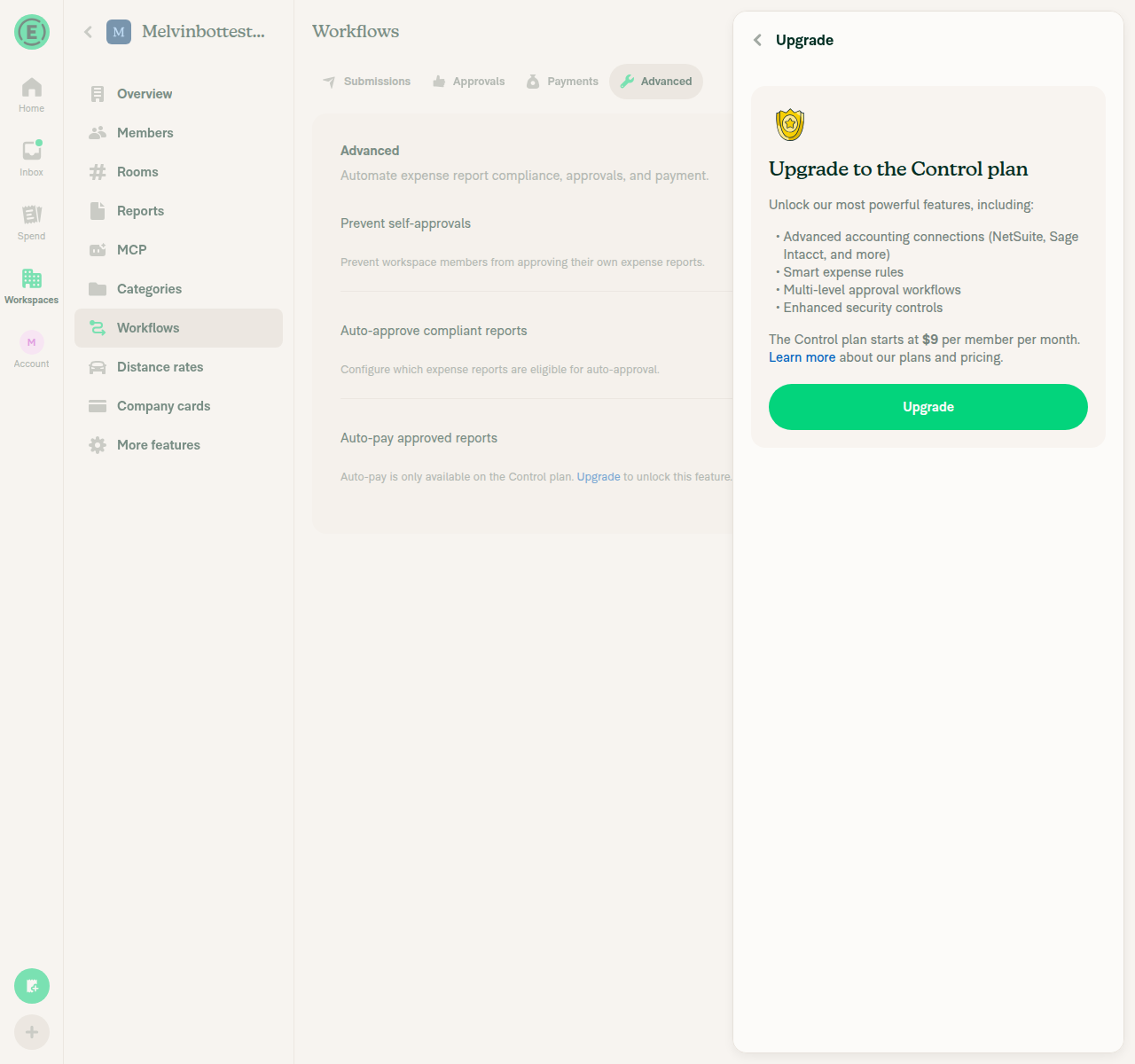The image size is (1135, 1064).
Task: Open Distance rates
Action: coord(178,367)
